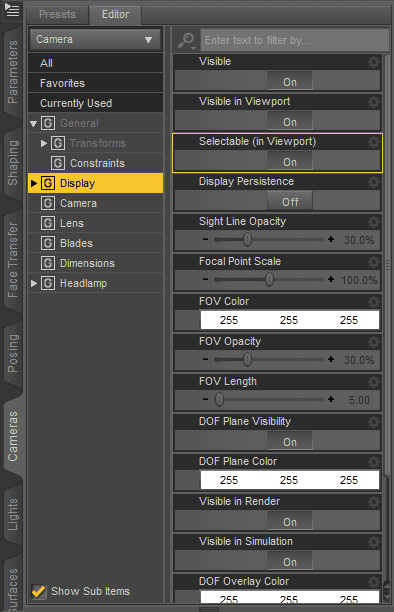Screen dimensions: 394x612
Task: Toggle Display Persistence Off button
Action: tap(290, 201)
